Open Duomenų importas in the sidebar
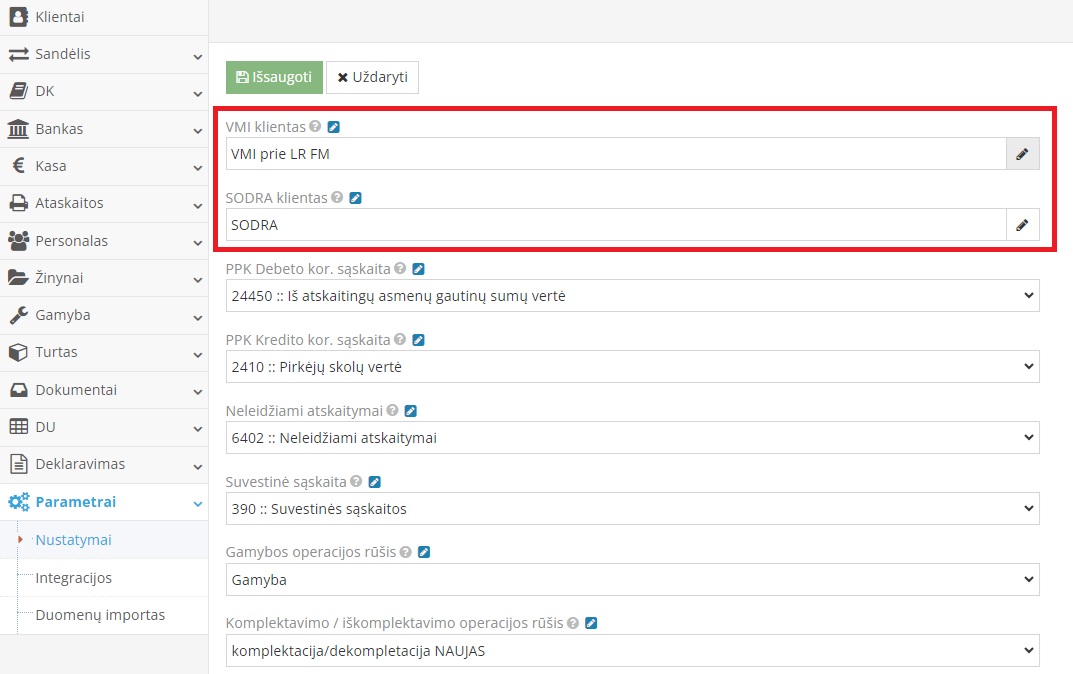 100,615
